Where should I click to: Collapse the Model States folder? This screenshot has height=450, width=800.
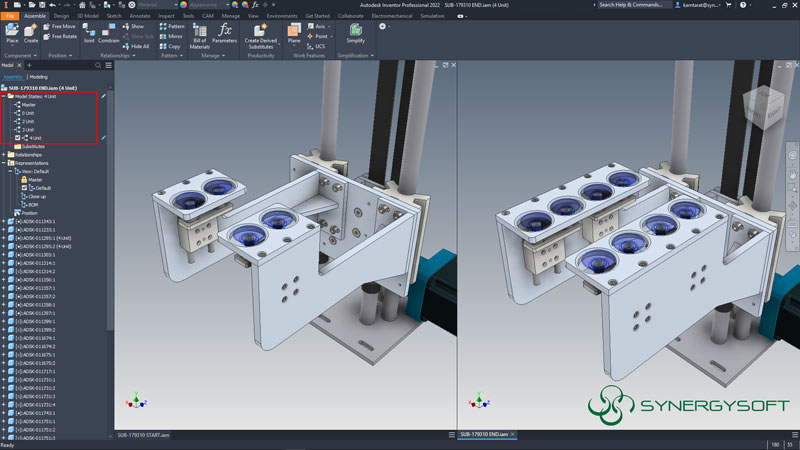(4, 97)
